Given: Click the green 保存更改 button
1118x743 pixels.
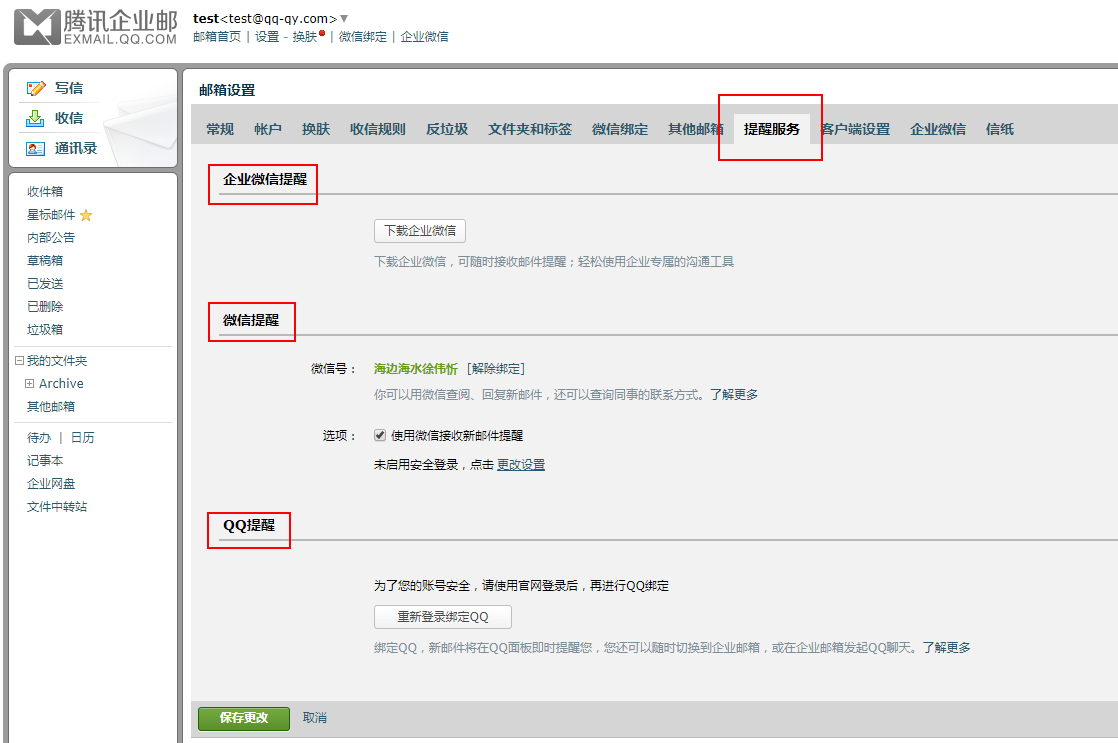Looking at the screenshot, I should (244, 718).
